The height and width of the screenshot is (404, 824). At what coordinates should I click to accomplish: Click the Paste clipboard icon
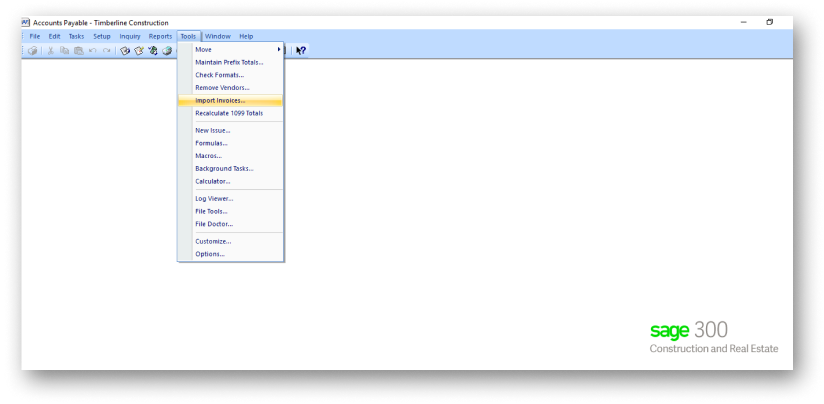(x=79, y=50)
